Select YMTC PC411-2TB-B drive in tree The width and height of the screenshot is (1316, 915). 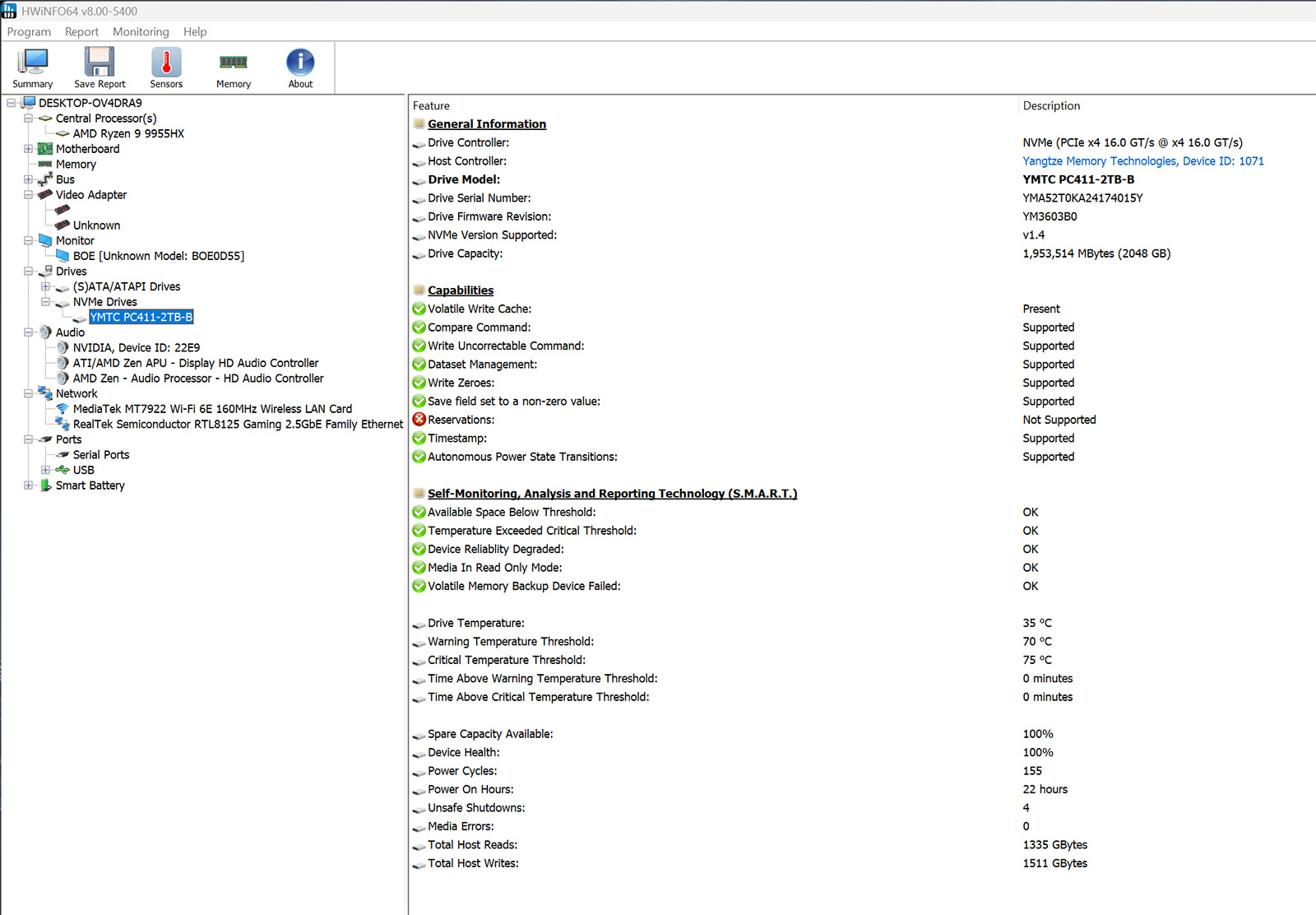141,317
